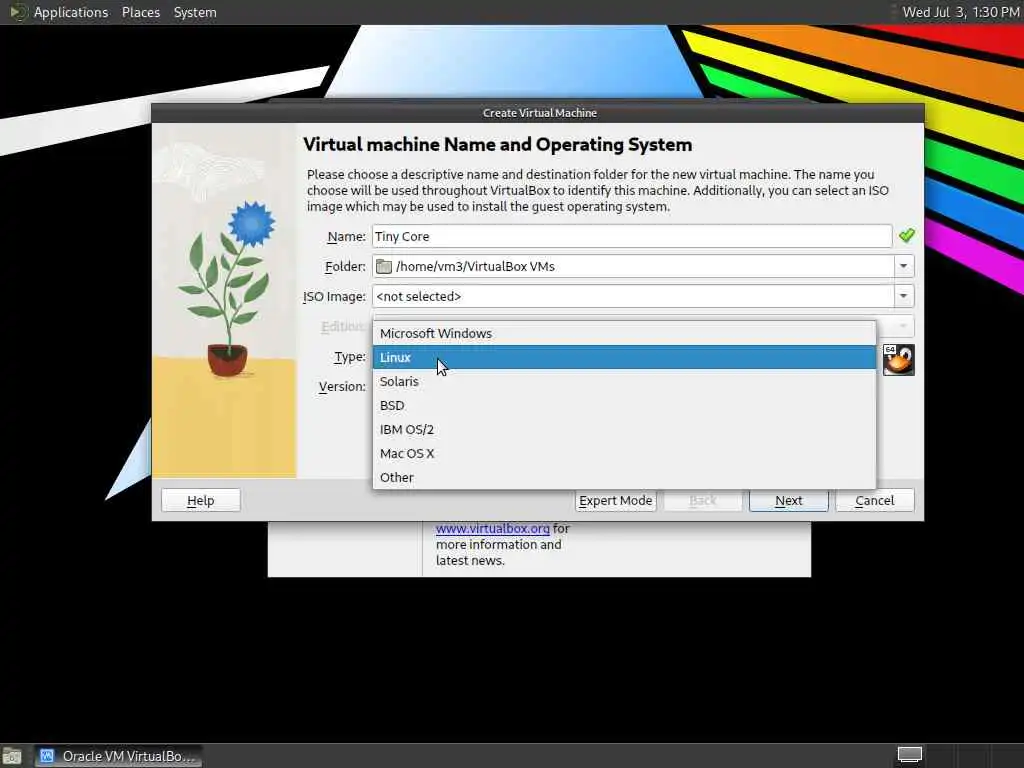Click the folder icon in Folder field

pyautogui.click(x=384, y=266)
